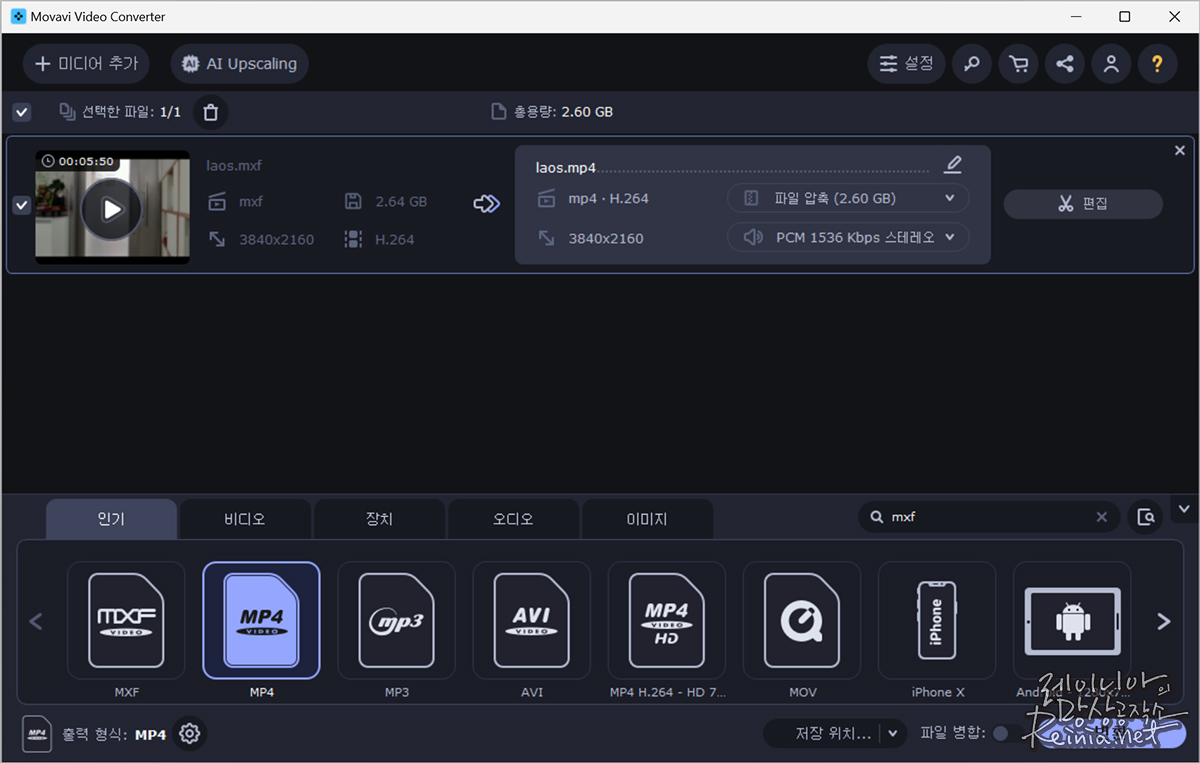Click the laos.mp4 output filename
The image size is (1200, 763).
point(566,167)
